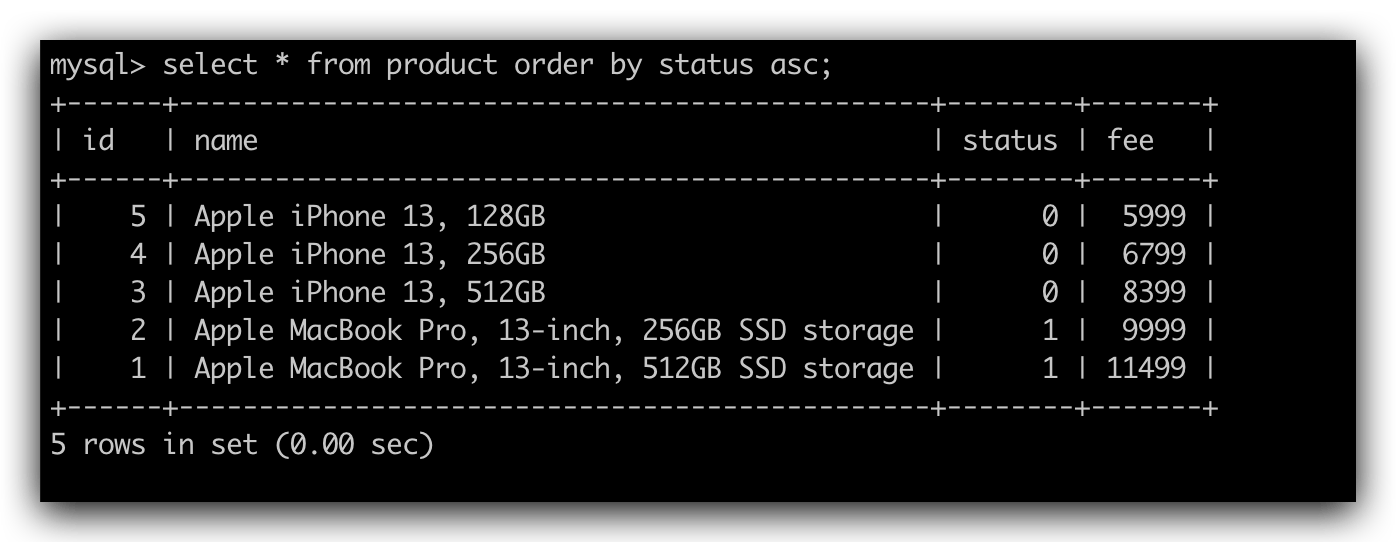This screenshot has height=542, width=1396.
Task: Click the id value 5 in first row
Action: click(x=138, y=217)
